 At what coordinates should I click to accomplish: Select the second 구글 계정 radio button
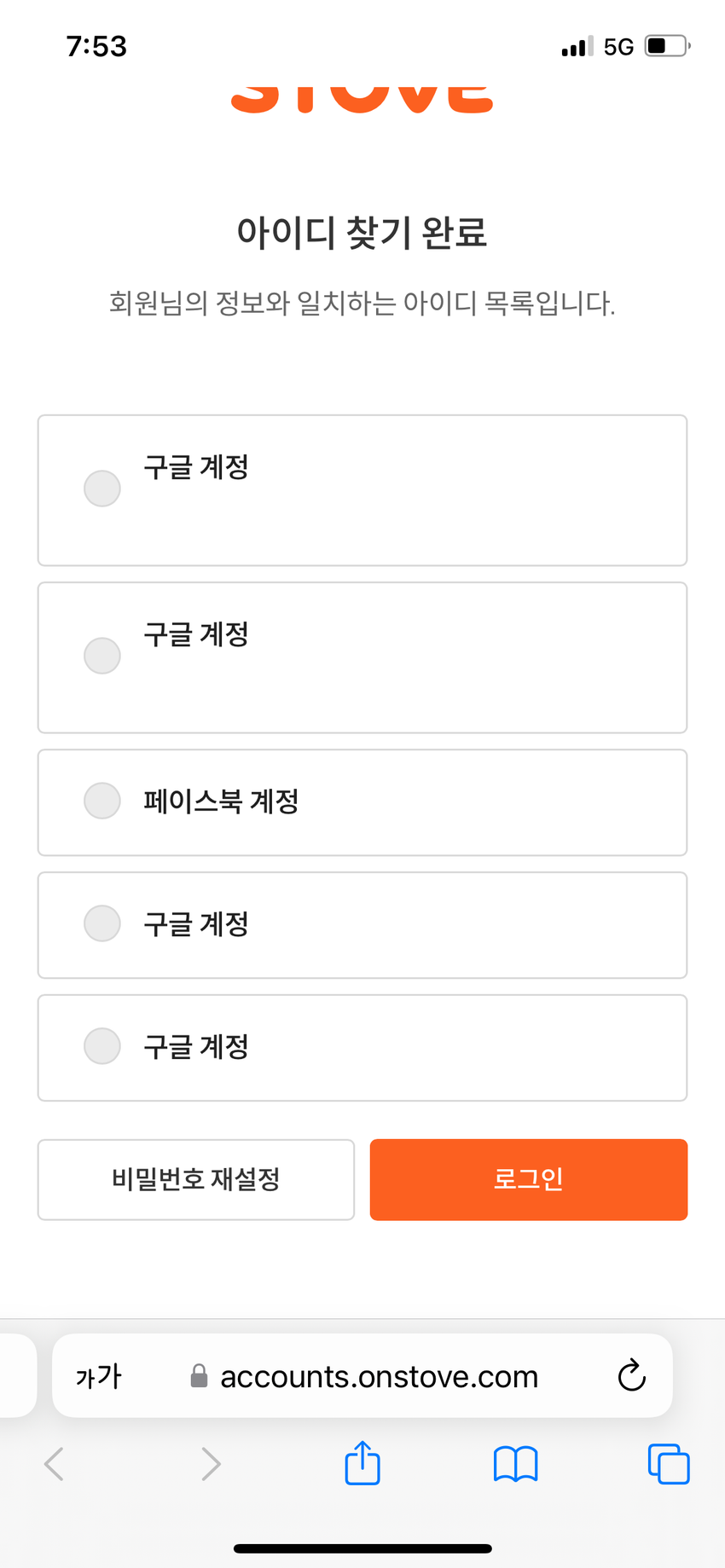(102, 656)
